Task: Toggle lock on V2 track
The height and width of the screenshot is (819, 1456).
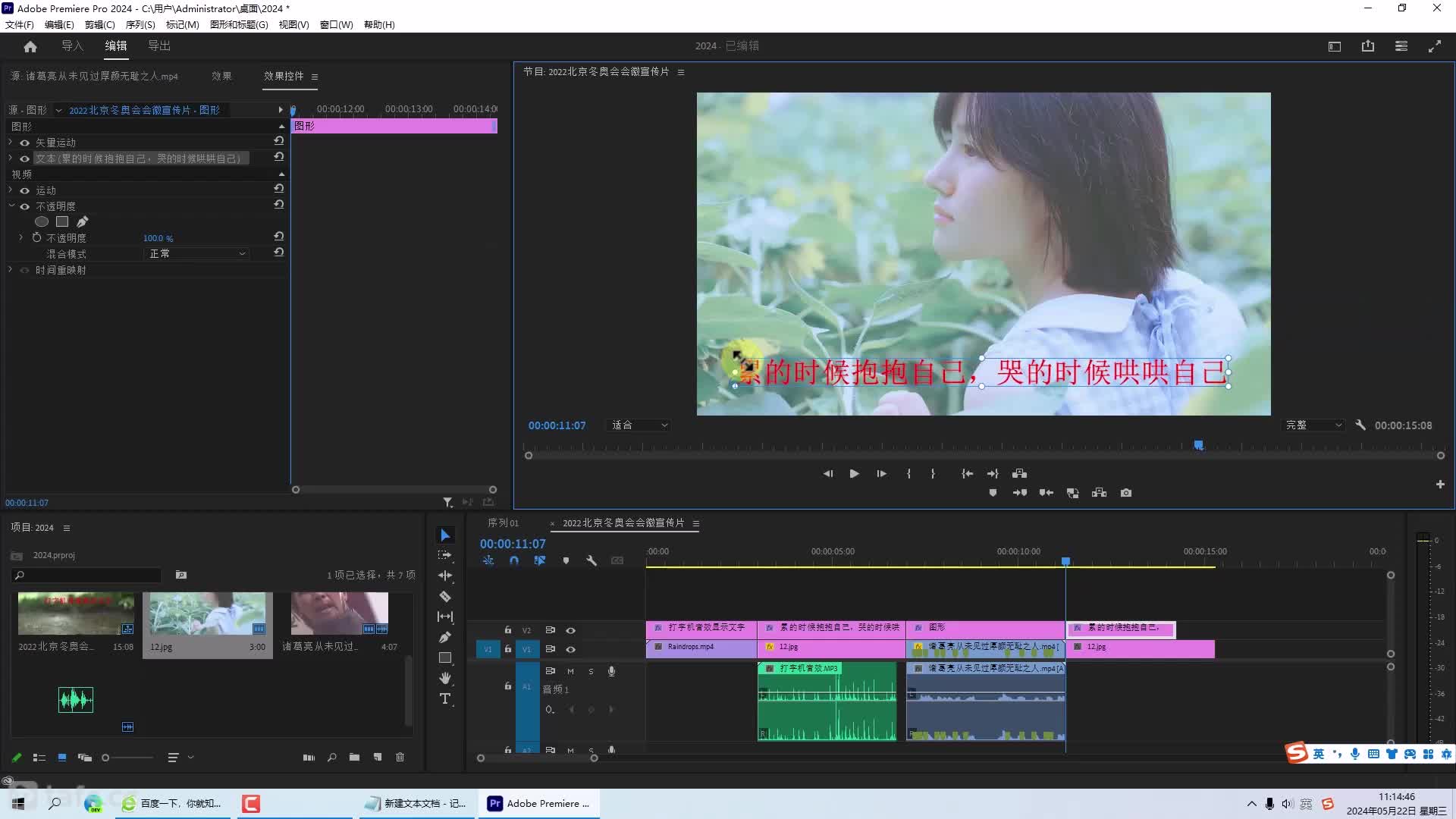Action: 508,630
